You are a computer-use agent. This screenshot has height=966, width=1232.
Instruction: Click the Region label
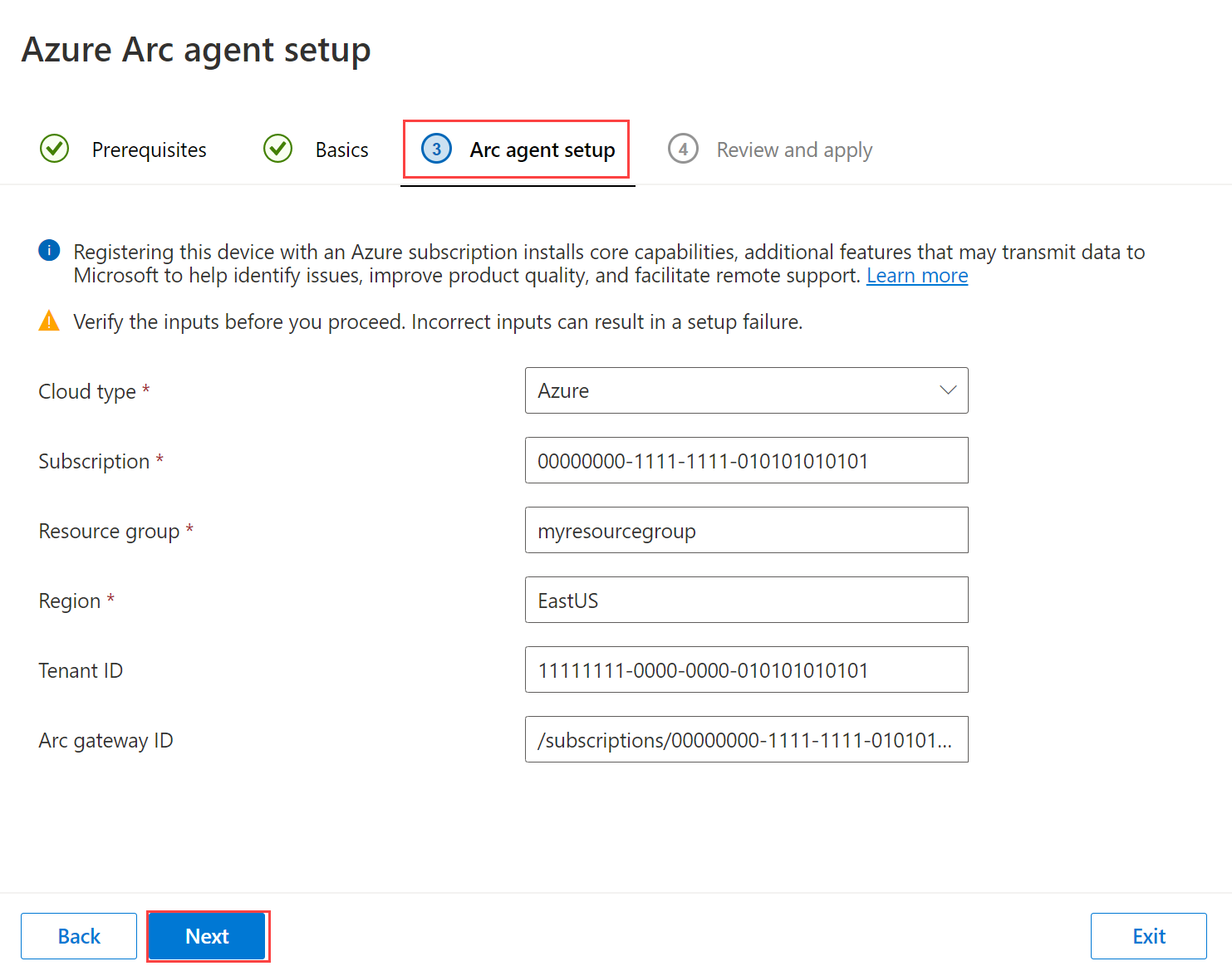tap(76, 601)
